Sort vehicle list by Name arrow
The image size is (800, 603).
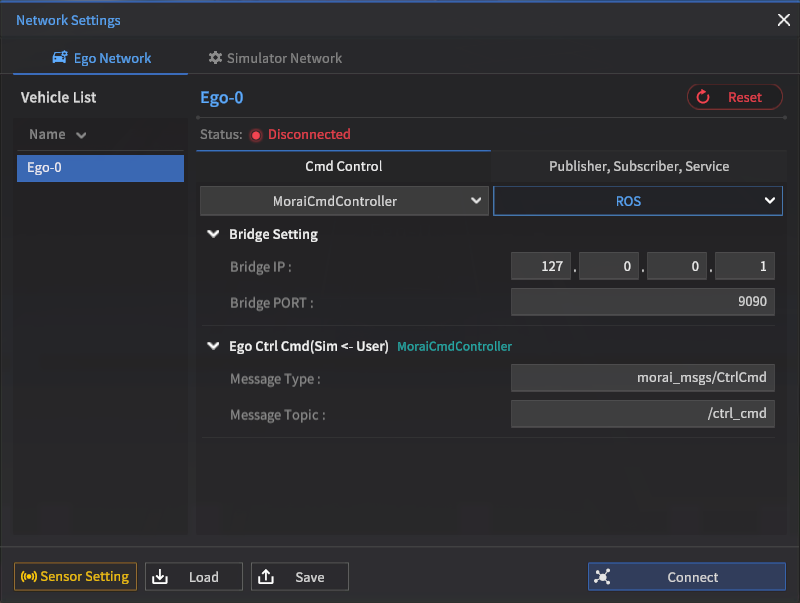[x=81, y=135]
